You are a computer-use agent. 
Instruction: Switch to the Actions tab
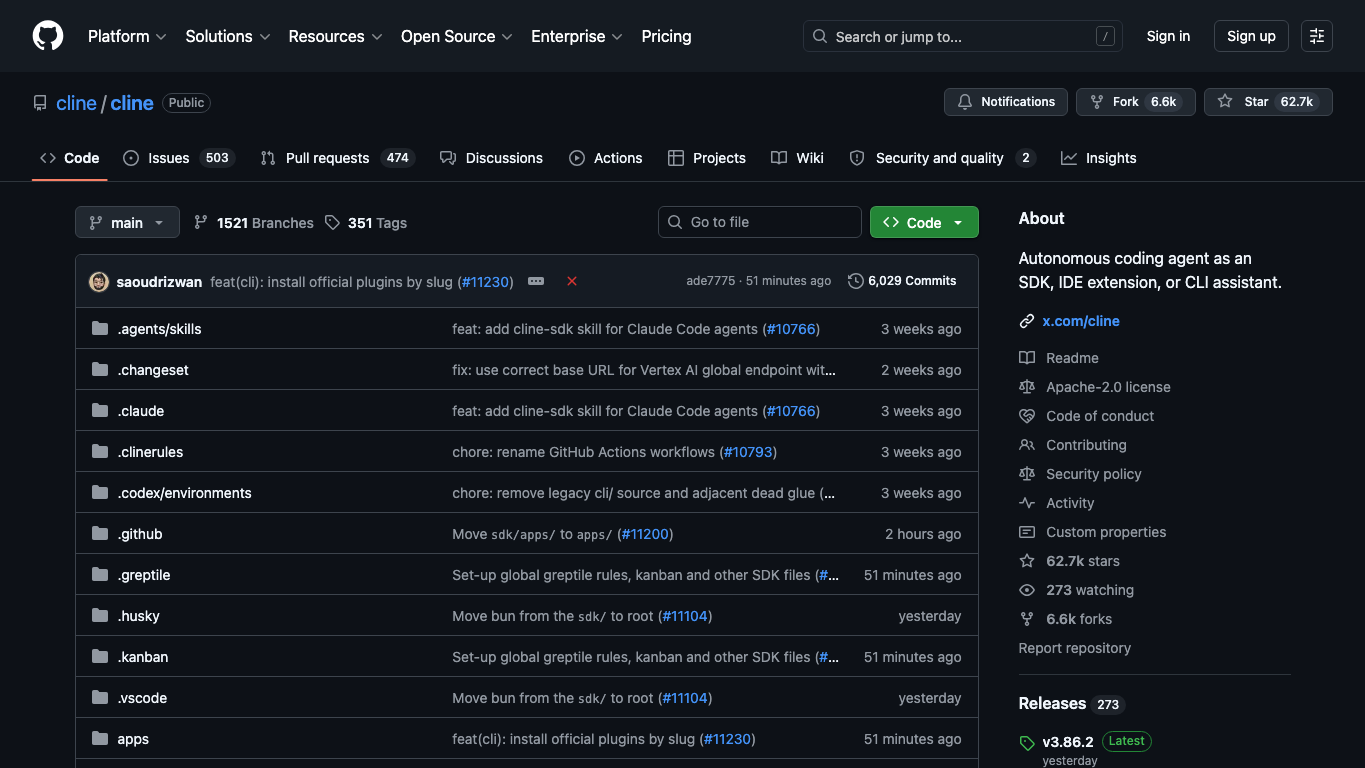click(606, 158)
